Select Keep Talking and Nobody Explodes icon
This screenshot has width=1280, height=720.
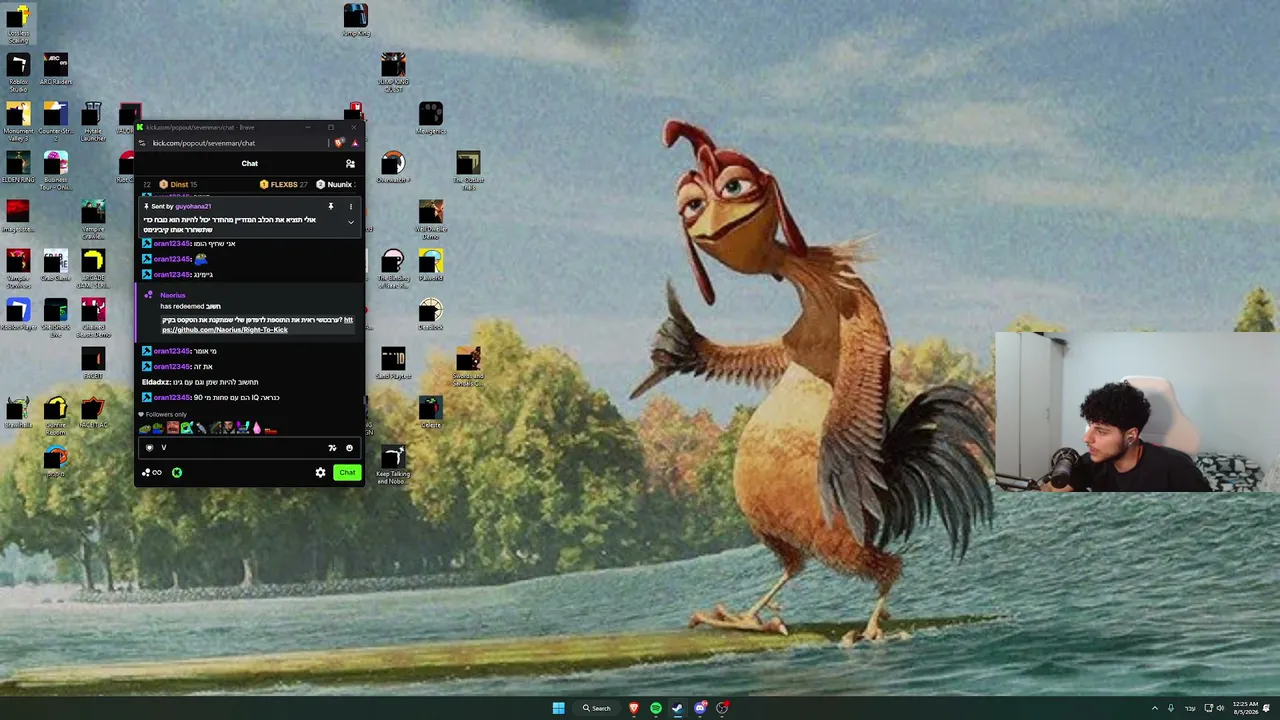click(393, 465)
